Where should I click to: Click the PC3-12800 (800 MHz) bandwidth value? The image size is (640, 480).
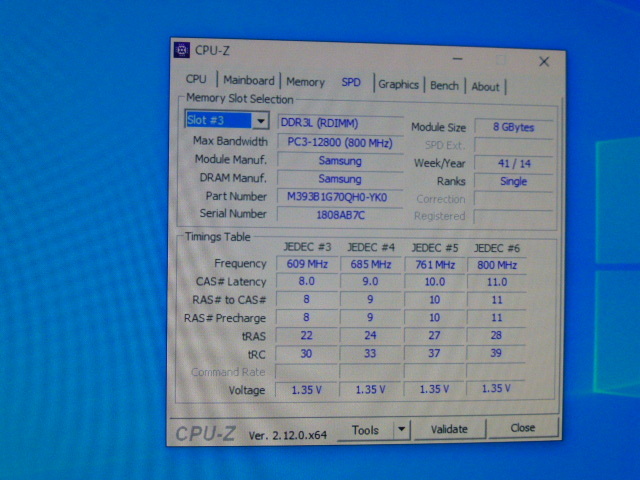(340, 143)
